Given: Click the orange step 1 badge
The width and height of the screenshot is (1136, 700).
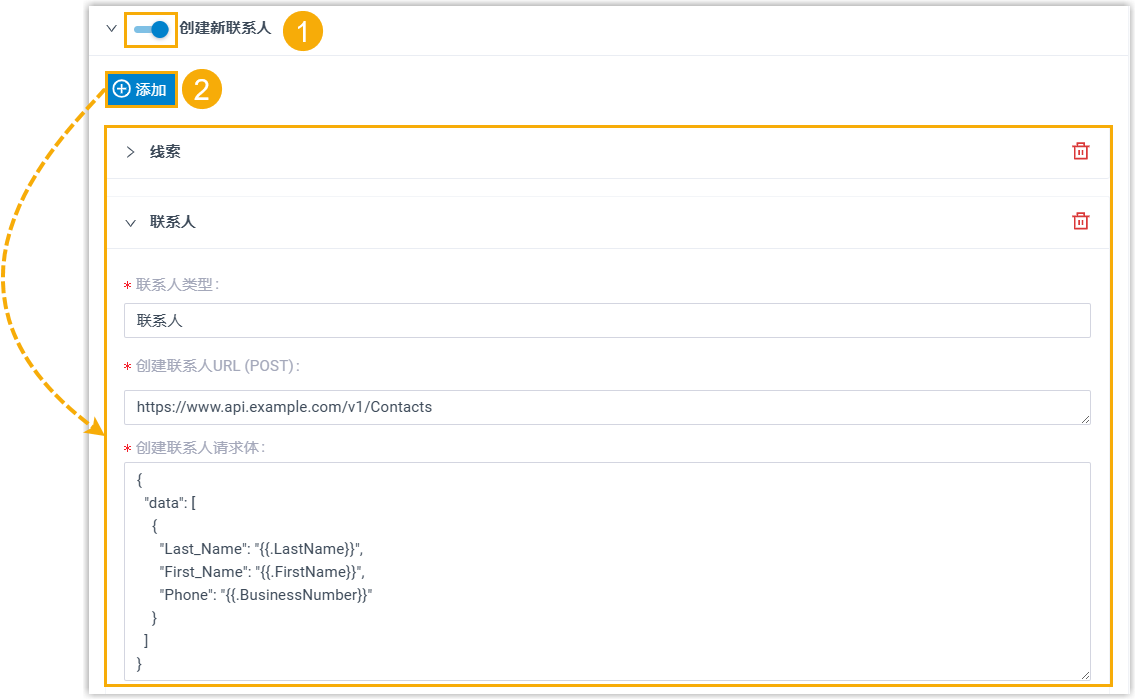Looking at the screenshot, I should point(303,30).
